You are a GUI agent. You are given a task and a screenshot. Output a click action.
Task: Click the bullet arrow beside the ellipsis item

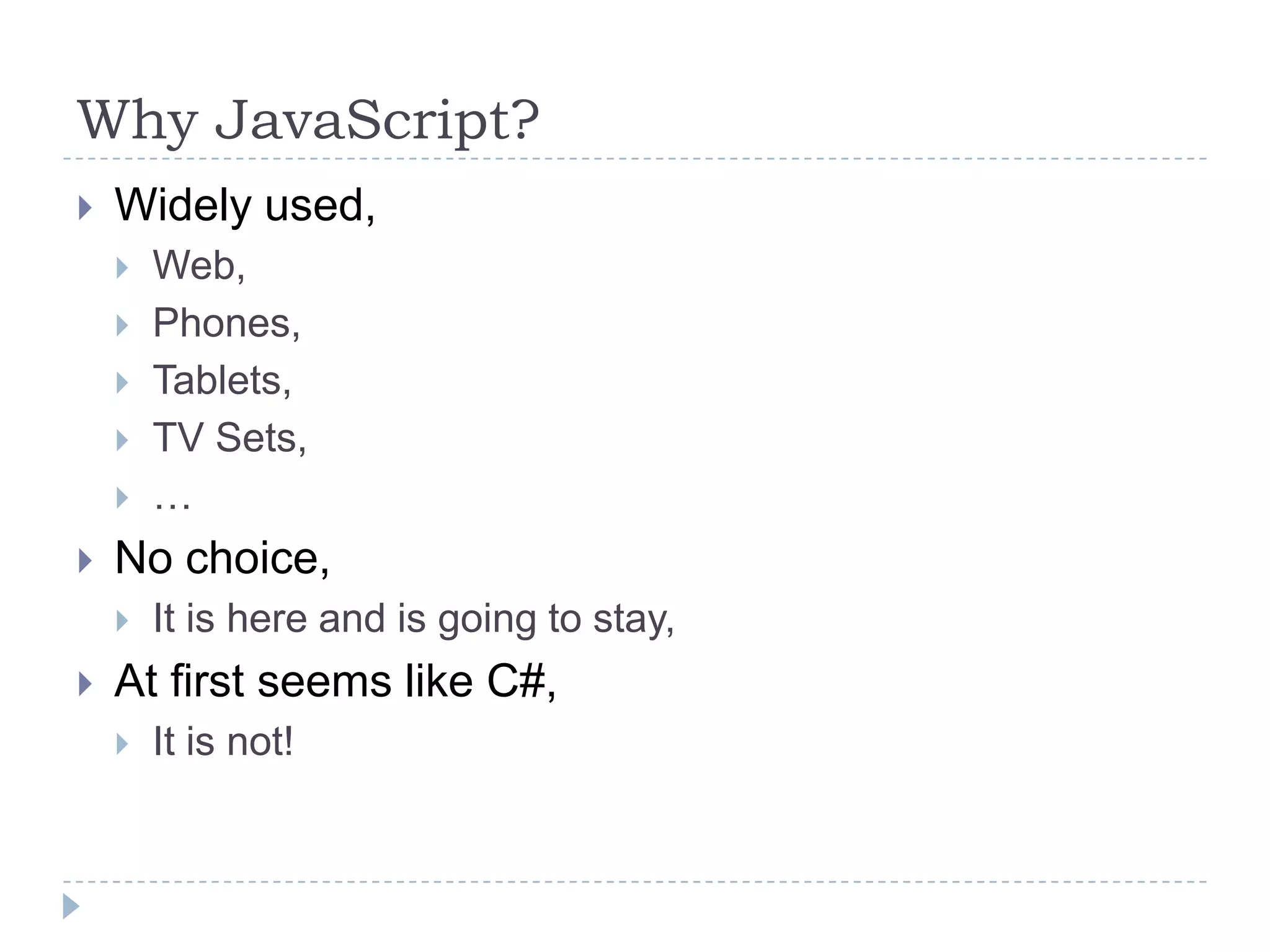pos(122,497)
